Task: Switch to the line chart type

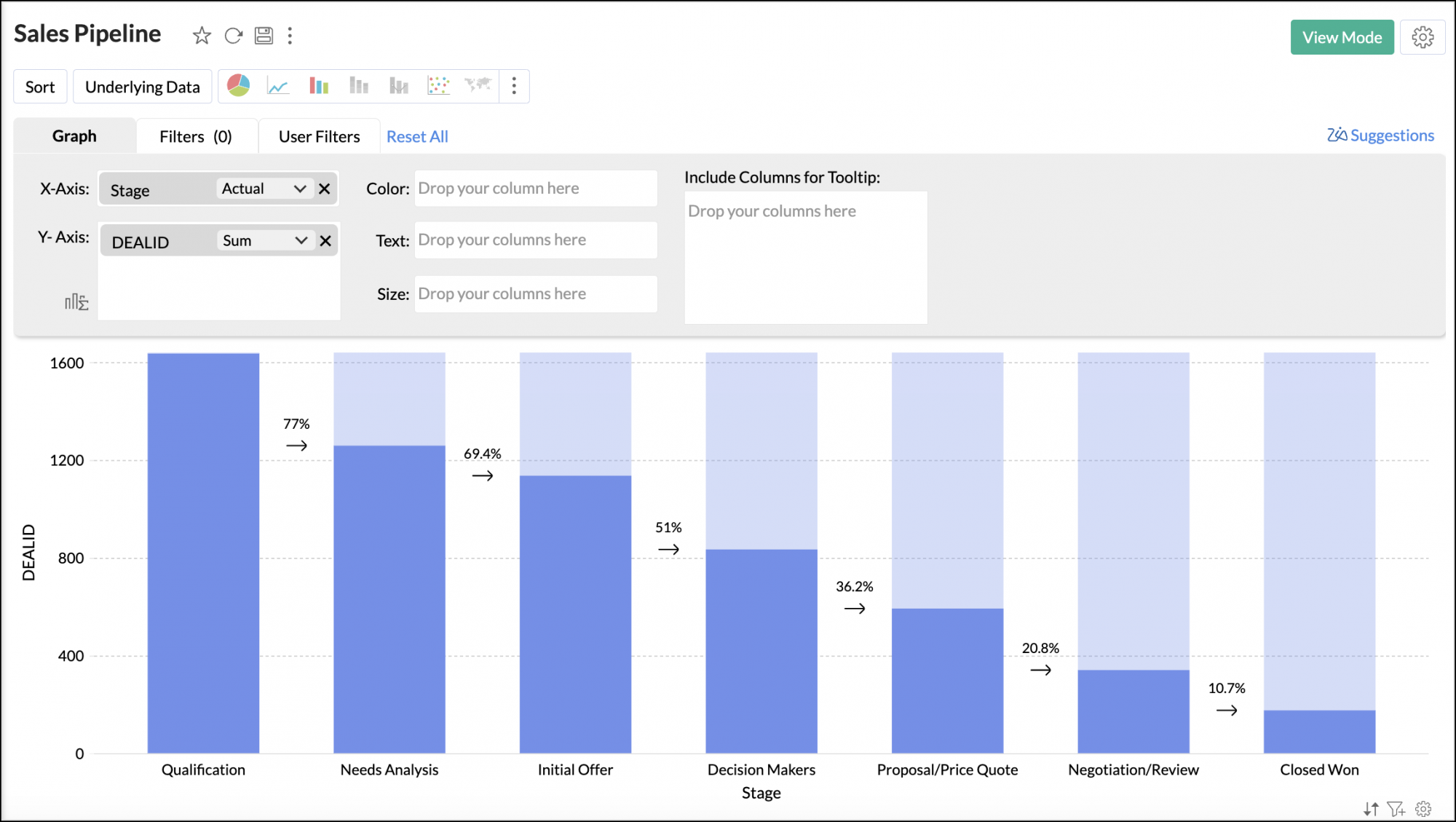Action: (277, 86)
